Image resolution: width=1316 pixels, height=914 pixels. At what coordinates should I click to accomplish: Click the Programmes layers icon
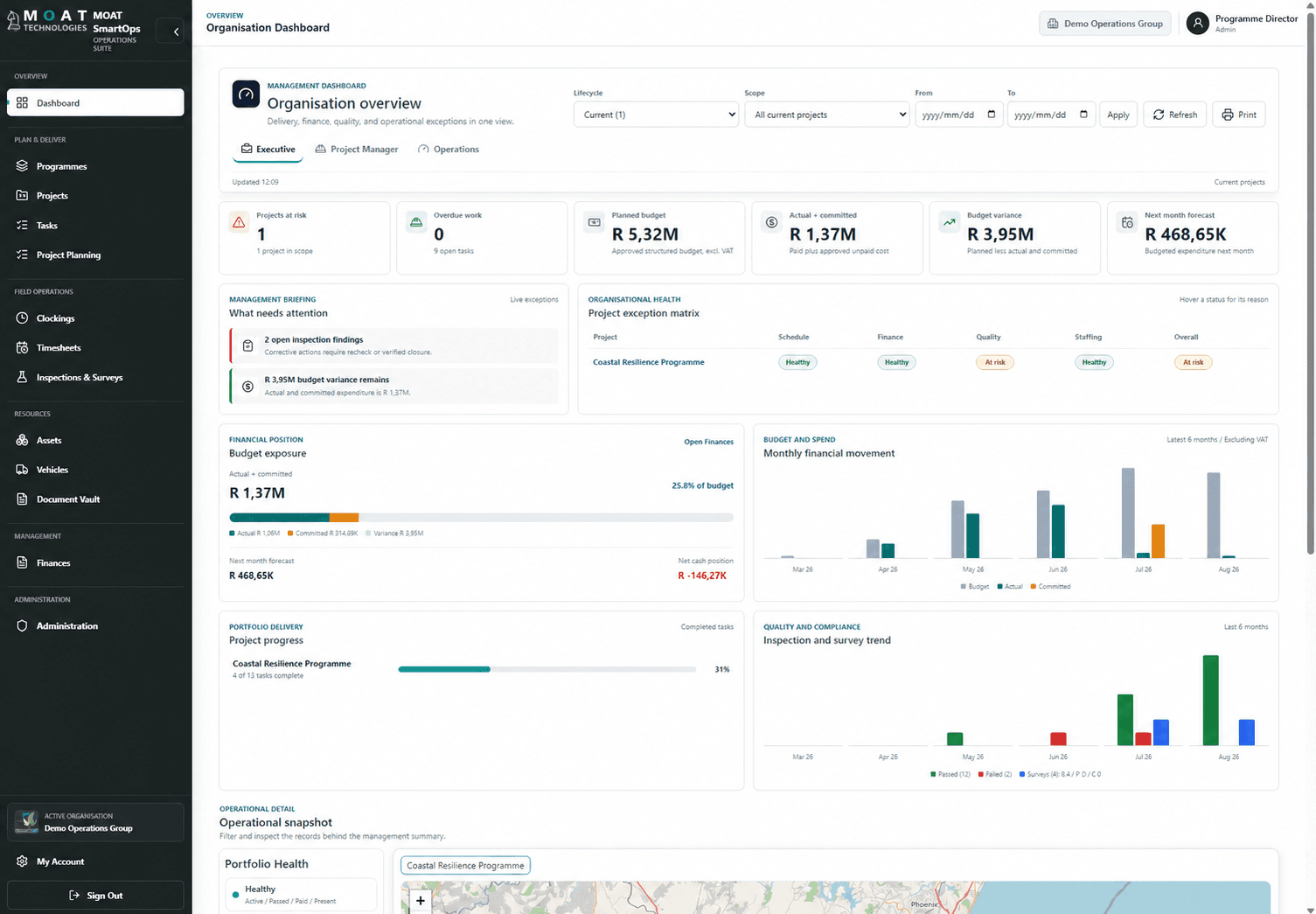pyautogui.click(x=22, y=166)
